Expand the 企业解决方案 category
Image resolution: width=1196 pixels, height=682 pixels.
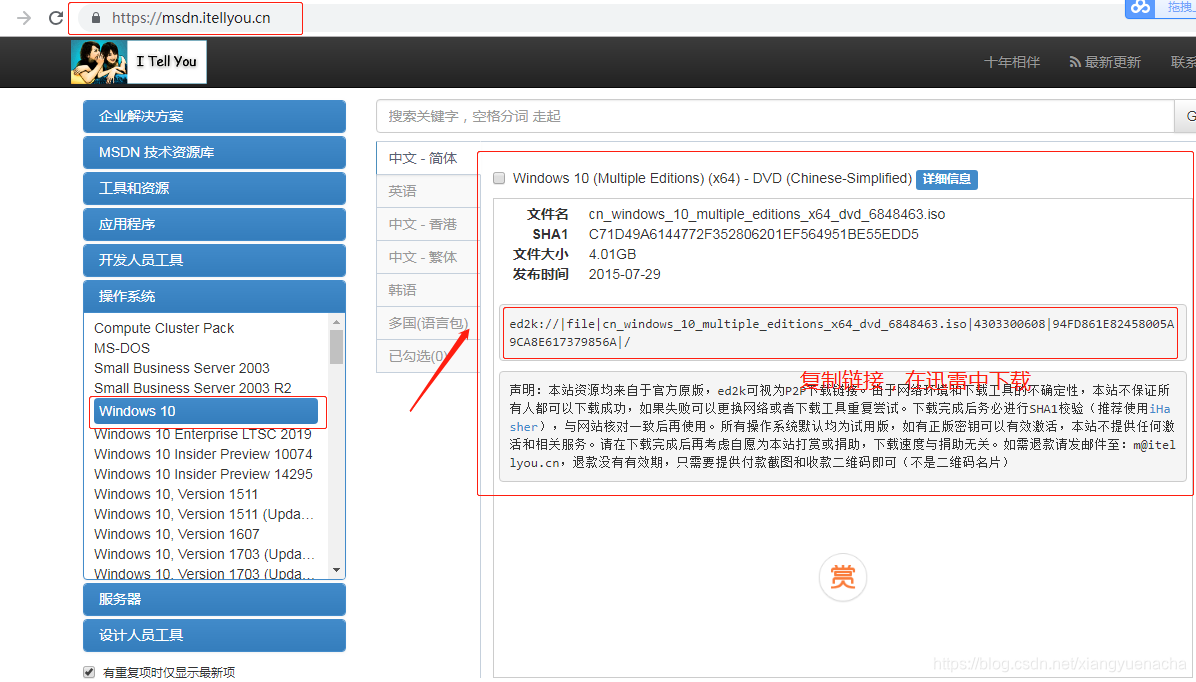(214, 116)
